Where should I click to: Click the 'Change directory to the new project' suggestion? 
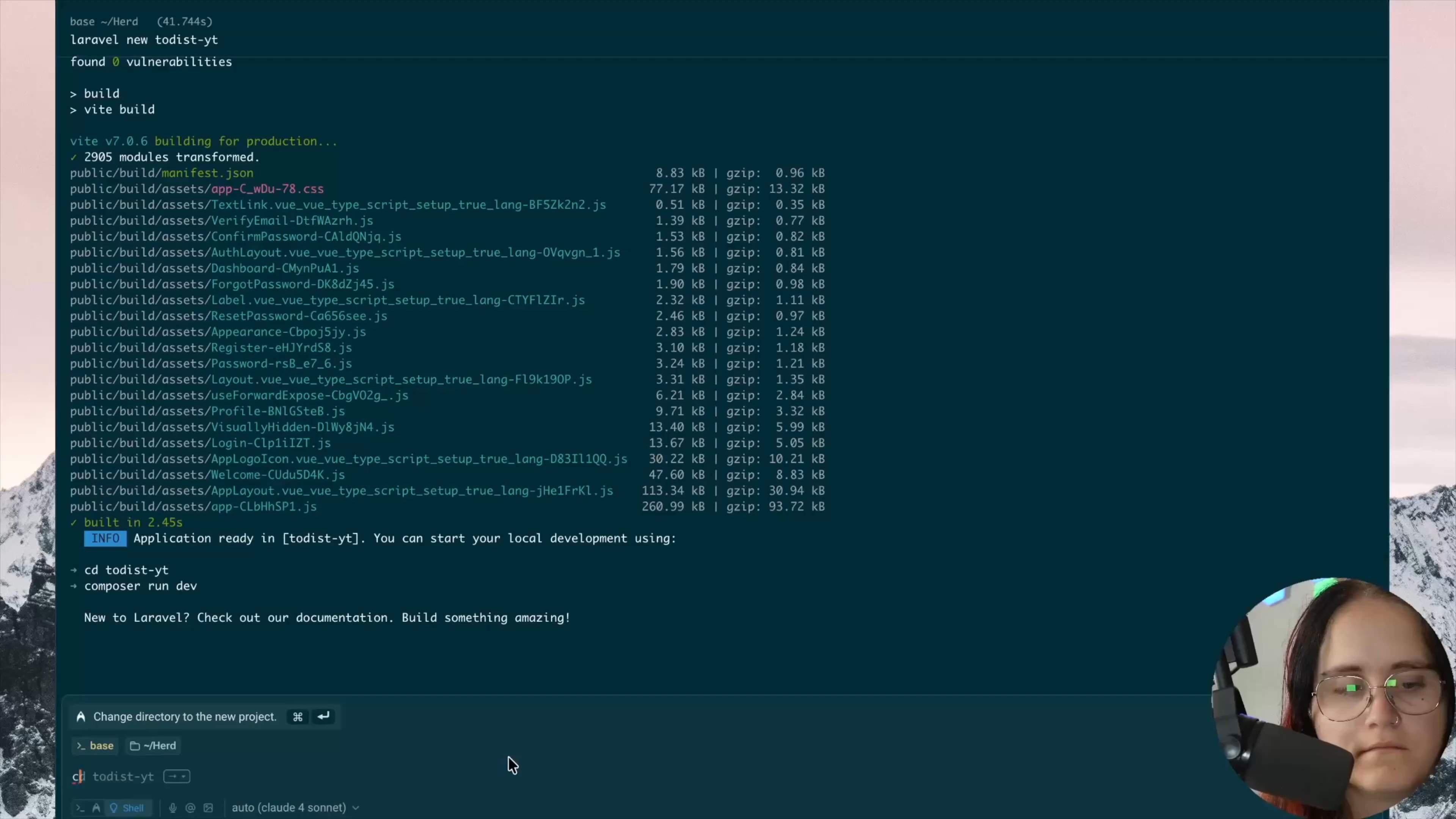pyautogui.click(x=184, y=716)
